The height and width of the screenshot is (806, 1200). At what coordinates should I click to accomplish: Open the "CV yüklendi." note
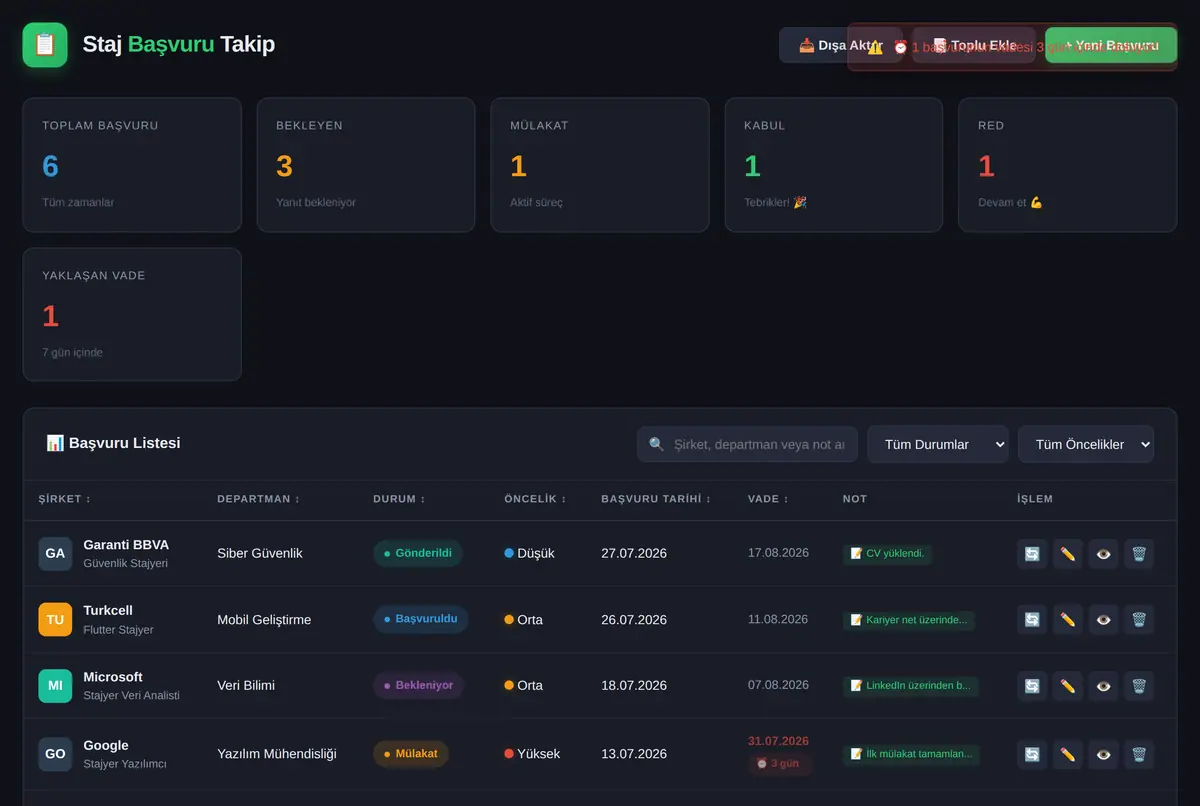point(887,553)
